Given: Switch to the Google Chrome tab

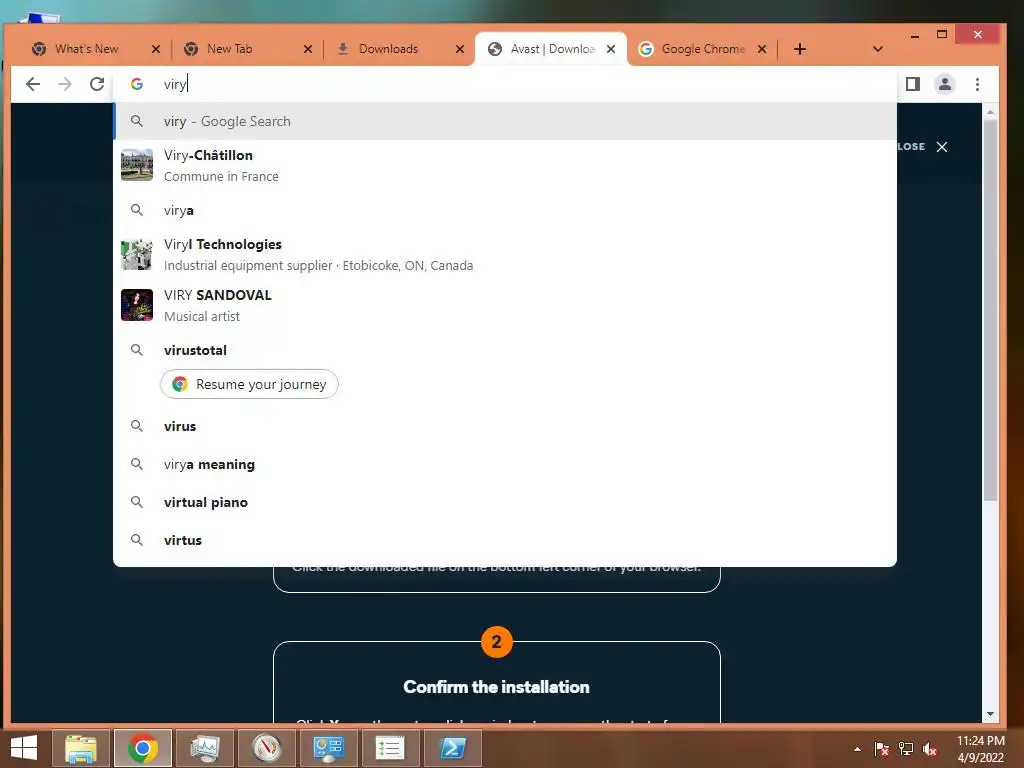Looking at the screenshot, I should tap(702, 49).
